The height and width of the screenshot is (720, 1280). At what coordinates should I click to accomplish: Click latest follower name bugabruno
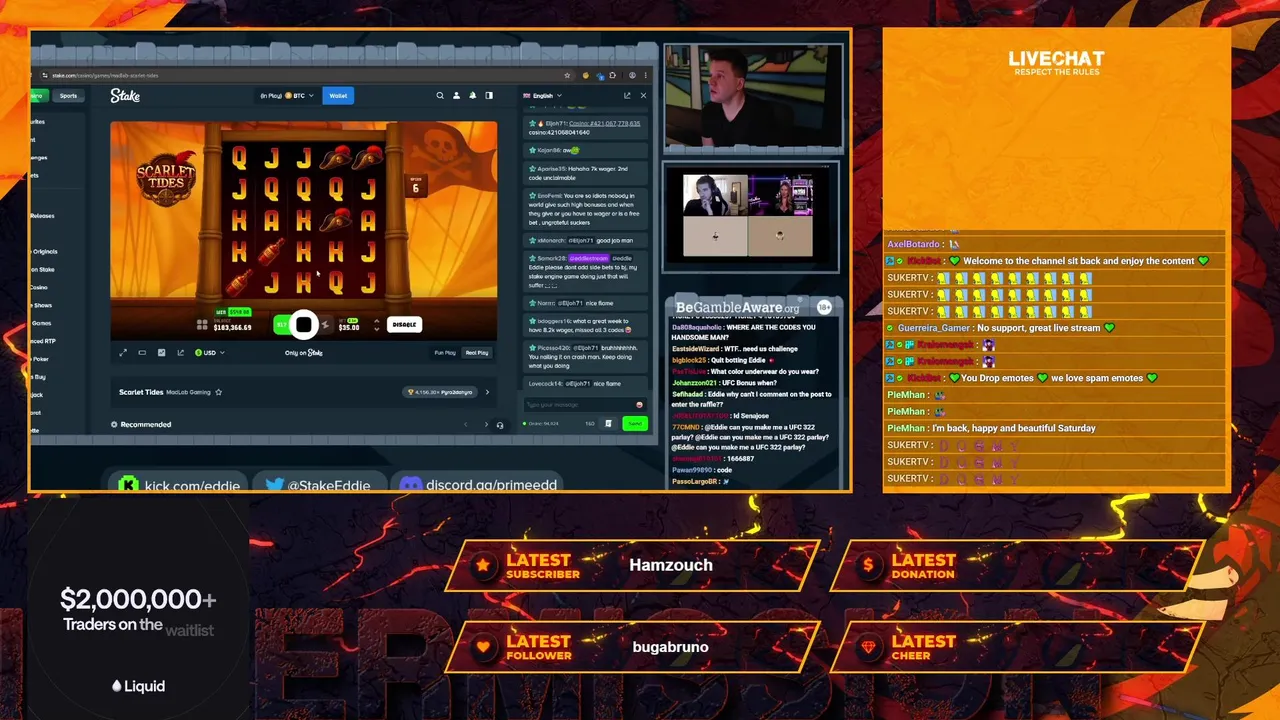click(671, 647)
